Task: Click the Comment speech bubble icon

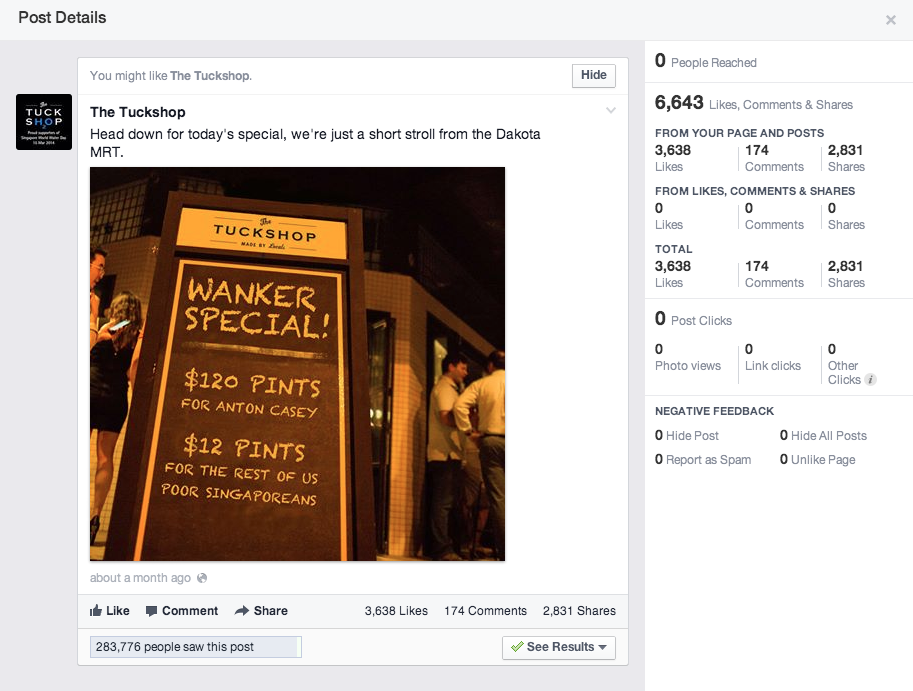Action: tap(152, 611)
